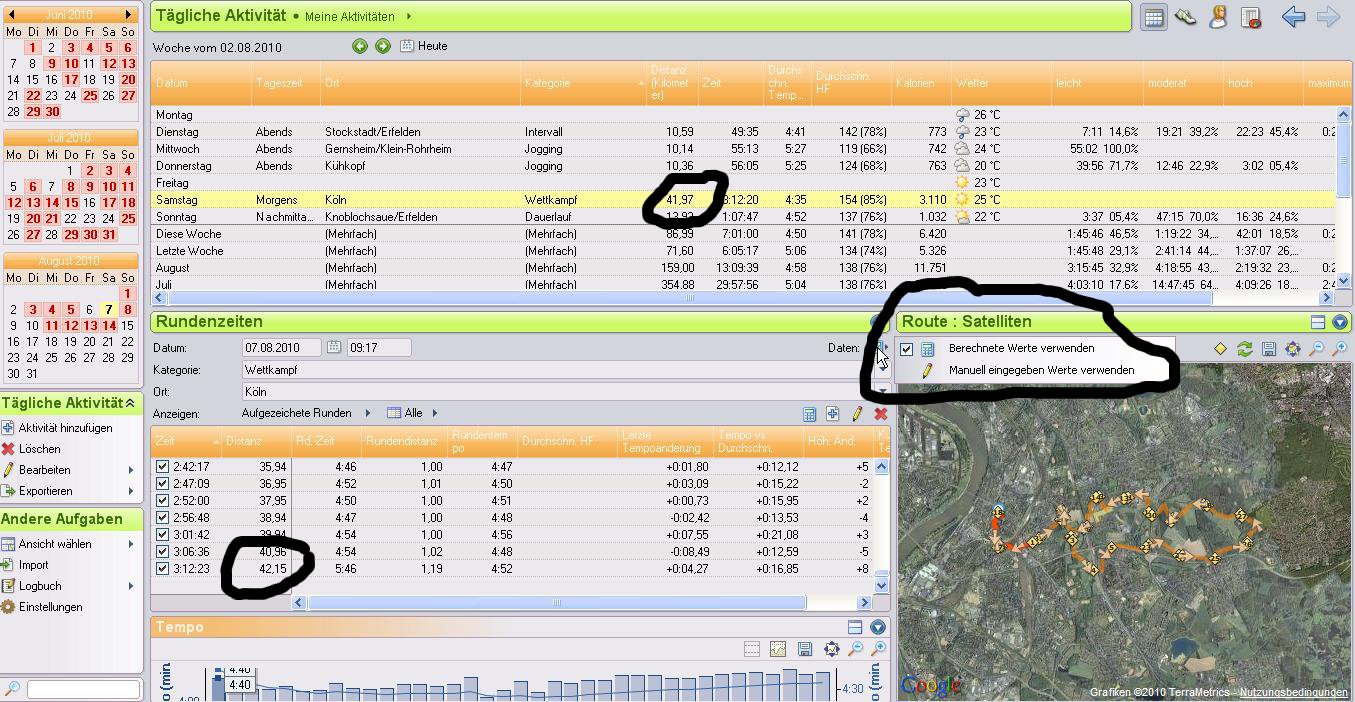Image resolution: width=1355 pixels, height=702 pixels.
Task: Click the save icon in Route panel toolbar
Action: 1268,349
